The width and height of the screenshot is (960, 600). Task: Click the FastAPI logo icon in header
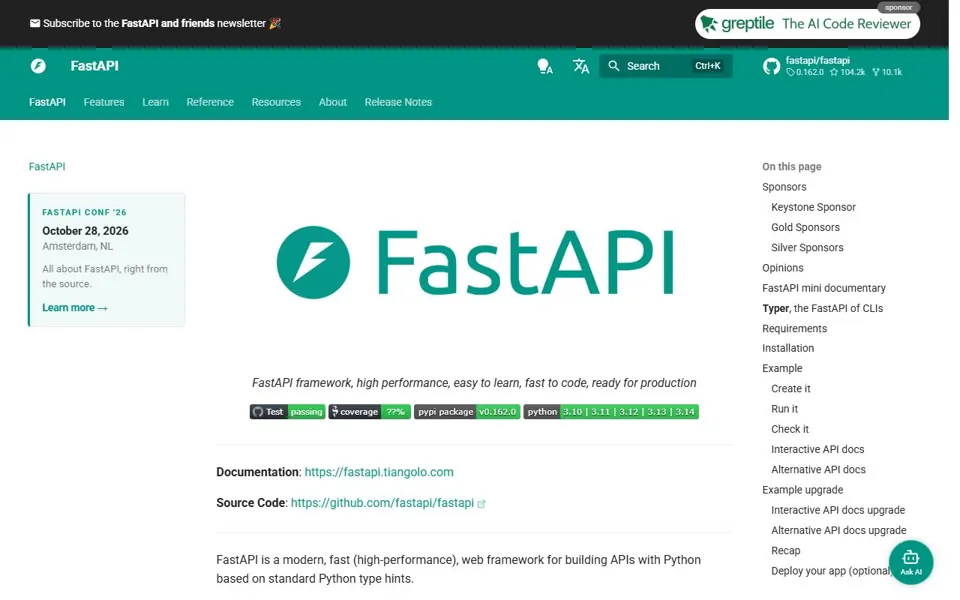point(38,66)
